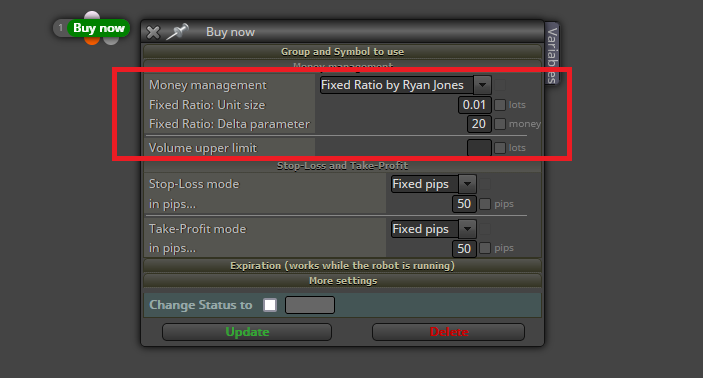The image size is (703, 378).
Task: Select the Buy now block node
Action: 99,28
